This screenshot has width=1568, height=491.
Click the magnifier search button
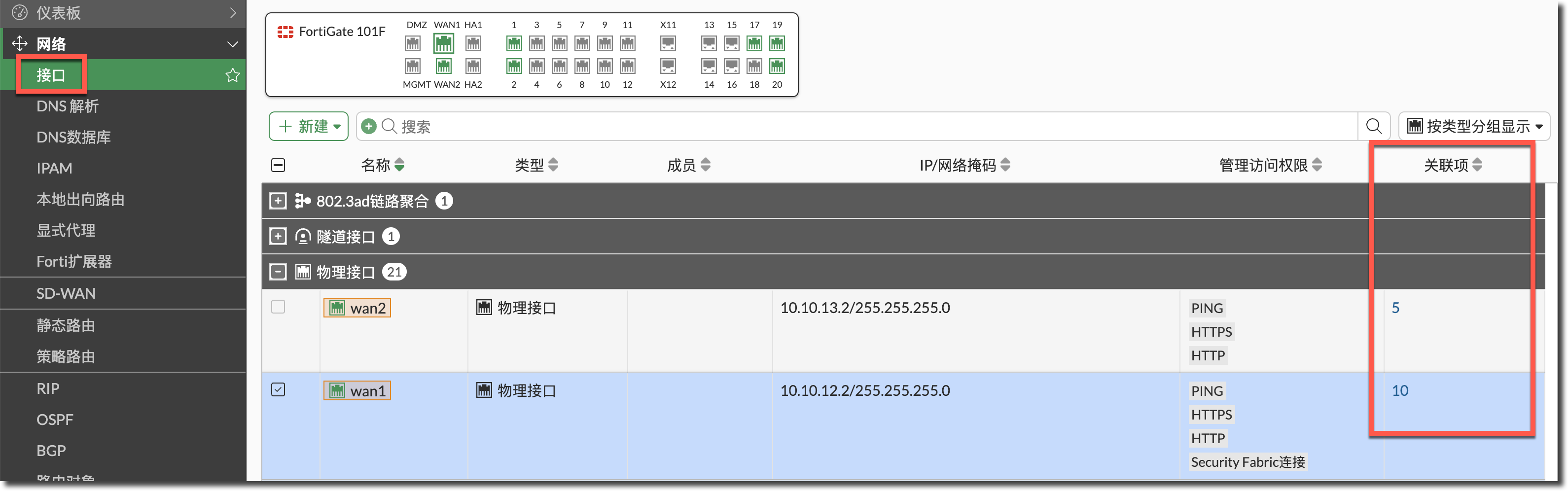[x=1373, y=127]
